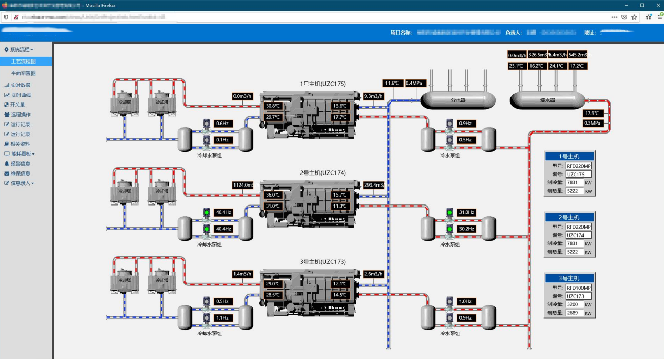Expand the last sidebar item with the dropdown arrow
The width and height of the screenshot is (664, 360).
tap(19, 183)
